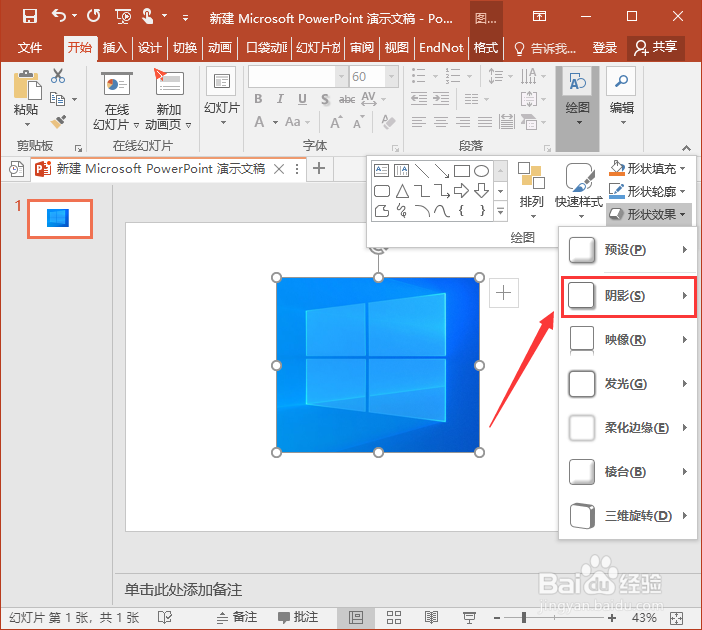
Task: Center align text in paragraph group
Action: click(x=441, y=122)
